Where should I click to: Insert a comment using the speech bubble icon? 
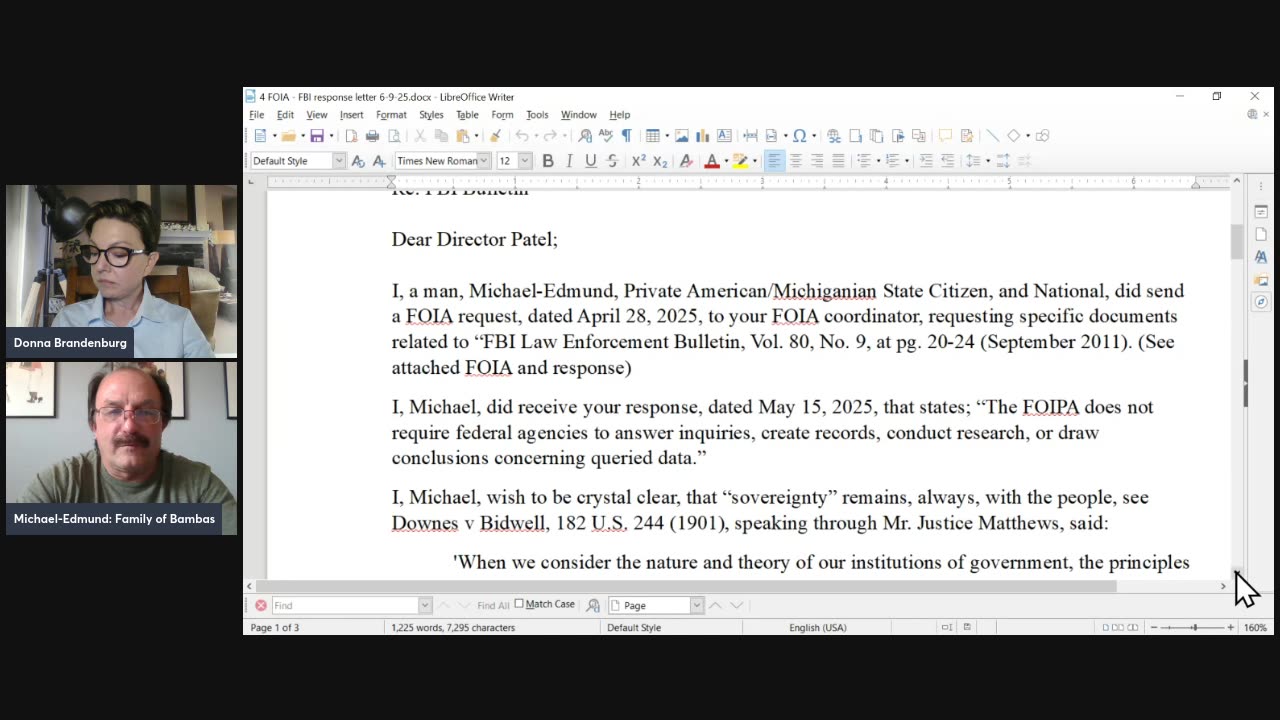click(x=945, y=136)
